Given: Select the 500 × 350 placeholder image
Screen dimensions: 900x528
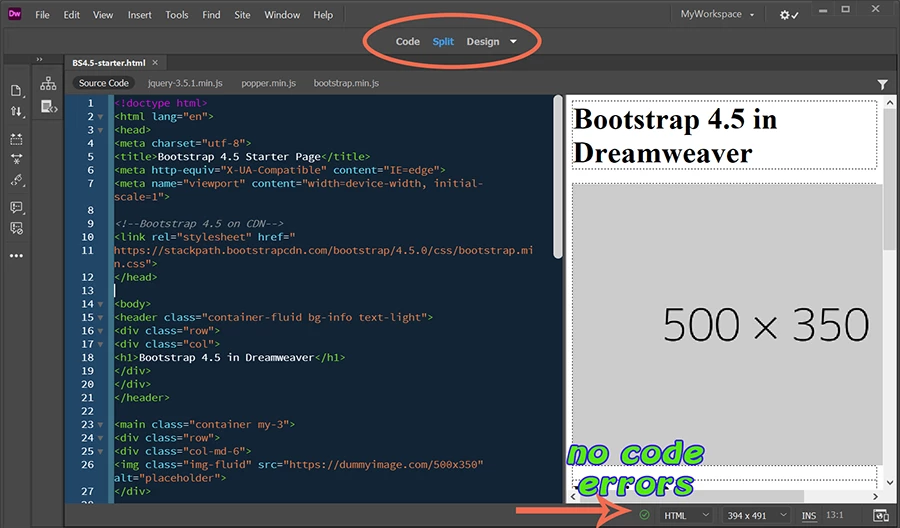Looking at the screenshot, I should [x=727, y=324].
